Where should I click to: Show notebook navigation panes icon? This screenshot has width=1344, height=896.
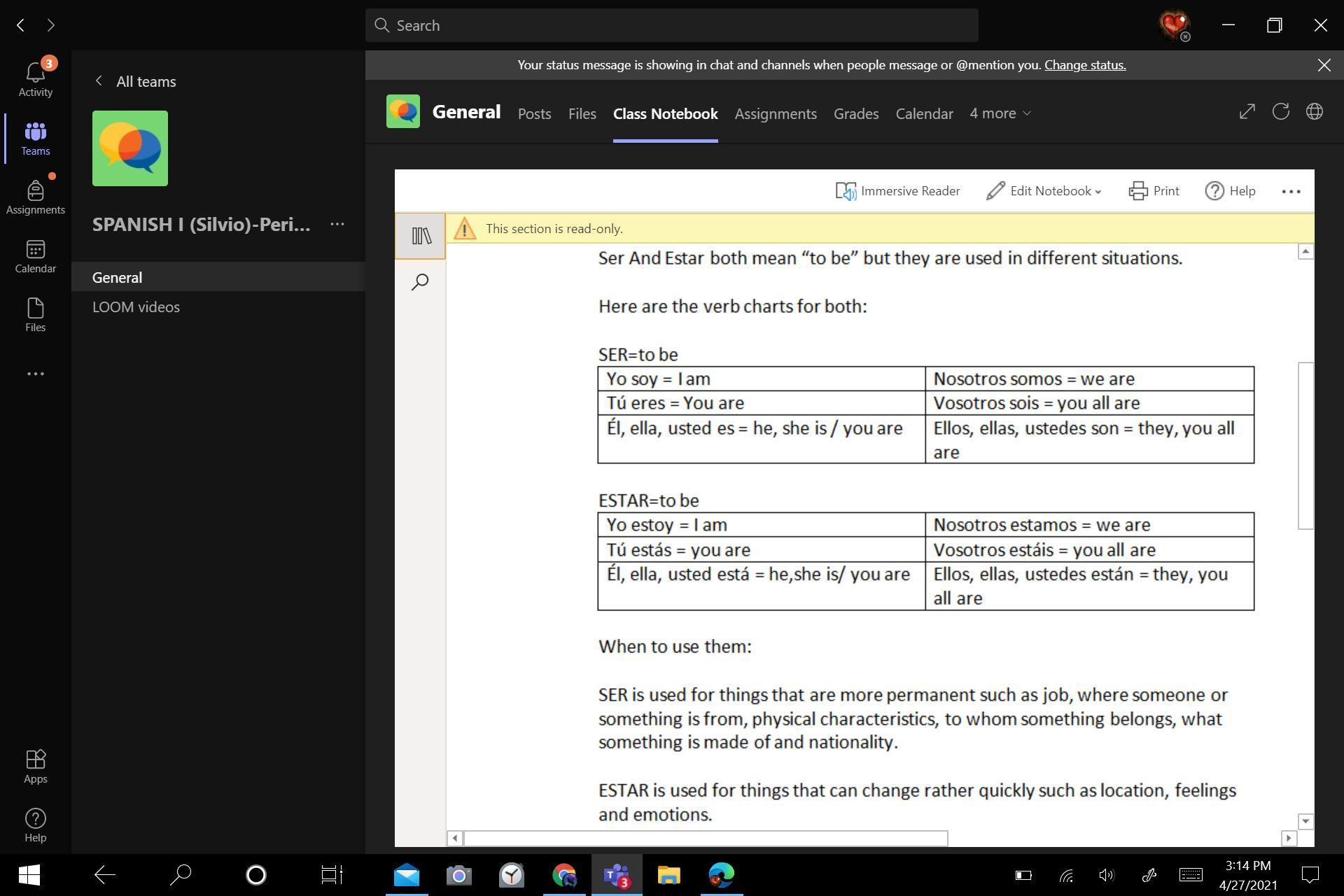click(421, 236)
